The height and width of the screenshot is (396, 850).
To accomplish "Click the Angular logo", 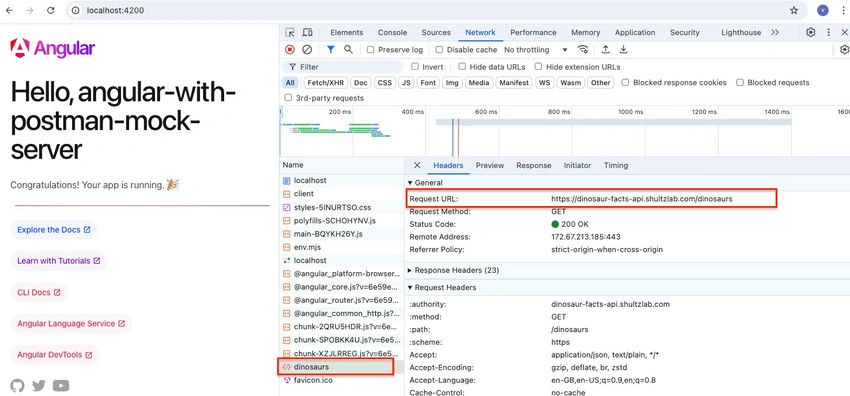I will click(x=52, y=49).
